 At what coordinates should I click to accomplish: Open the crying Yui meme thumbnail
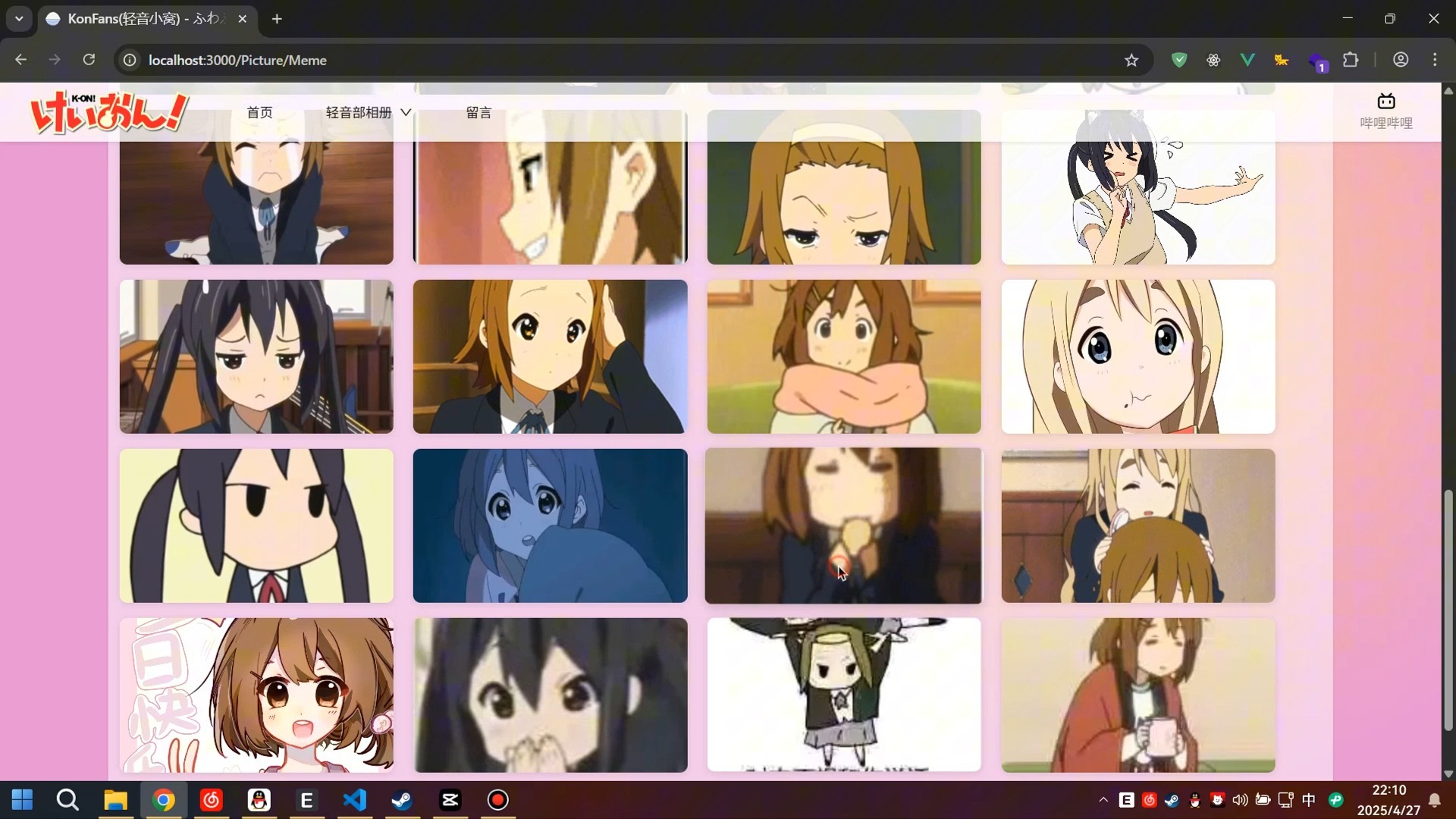pyautogui.click(x=256, y=187)
